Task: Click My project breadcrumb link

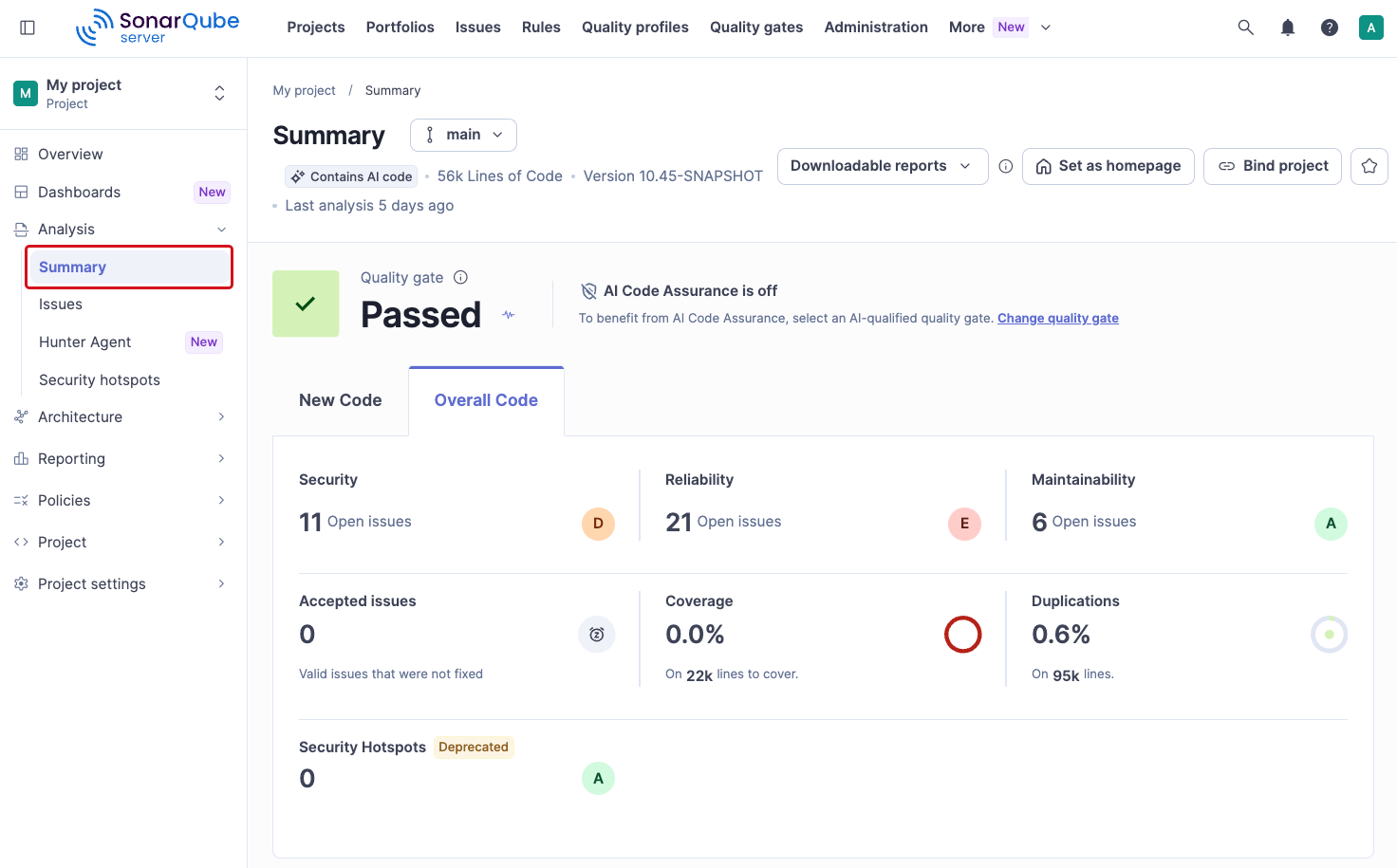Action: point(305,91)
